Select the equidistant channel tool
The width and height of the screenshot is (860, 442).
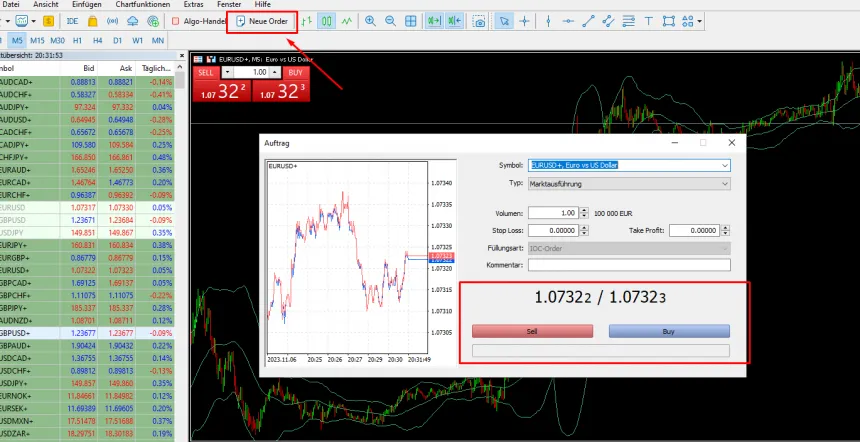pyautogui.click(x=608, y=21)
